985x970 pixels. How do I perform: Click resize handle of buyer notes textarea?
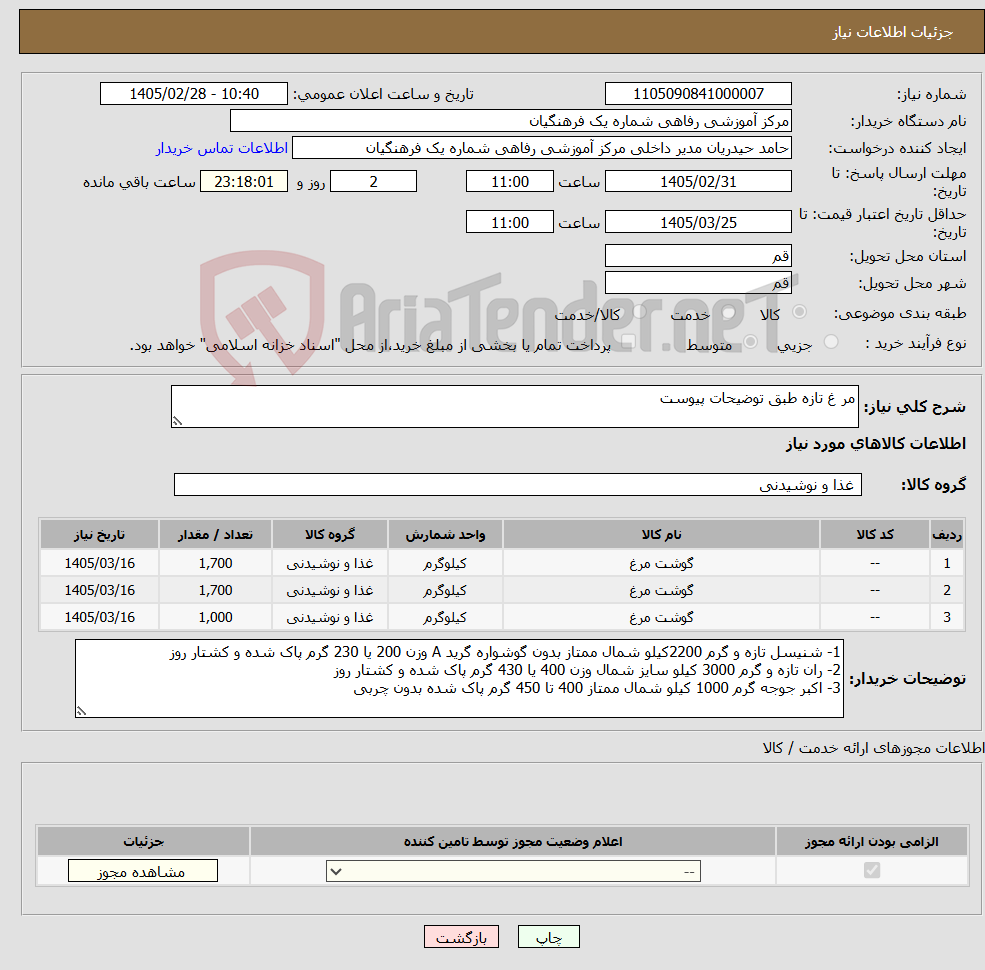(81, 711)
